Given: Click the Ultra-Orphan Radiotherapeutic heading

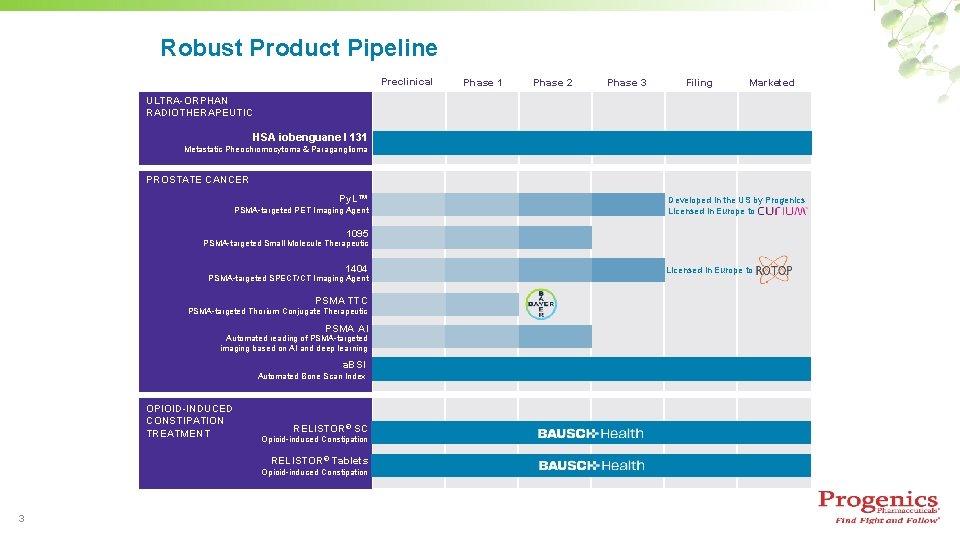Looking at the screenshot, I should [199, 107].
